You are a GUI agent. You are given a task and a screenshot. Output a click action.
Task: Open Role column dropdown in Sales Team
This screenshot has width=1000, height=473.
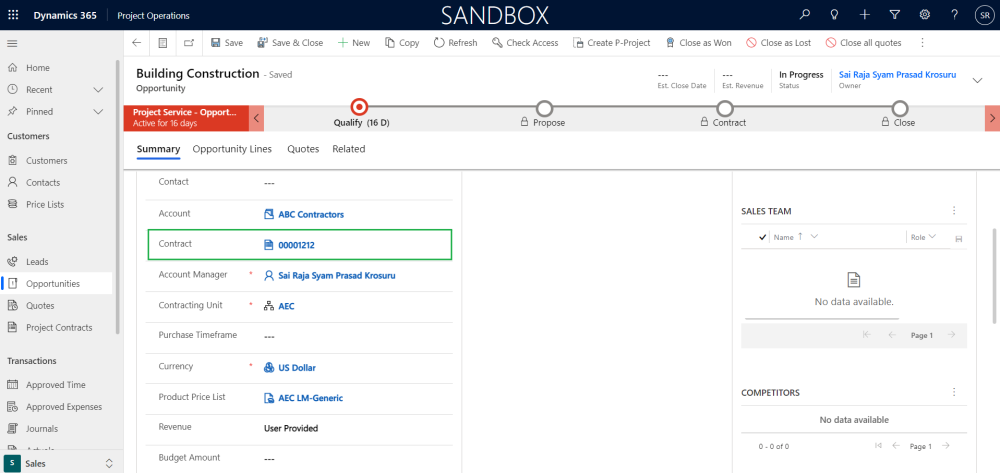(932, 236)
